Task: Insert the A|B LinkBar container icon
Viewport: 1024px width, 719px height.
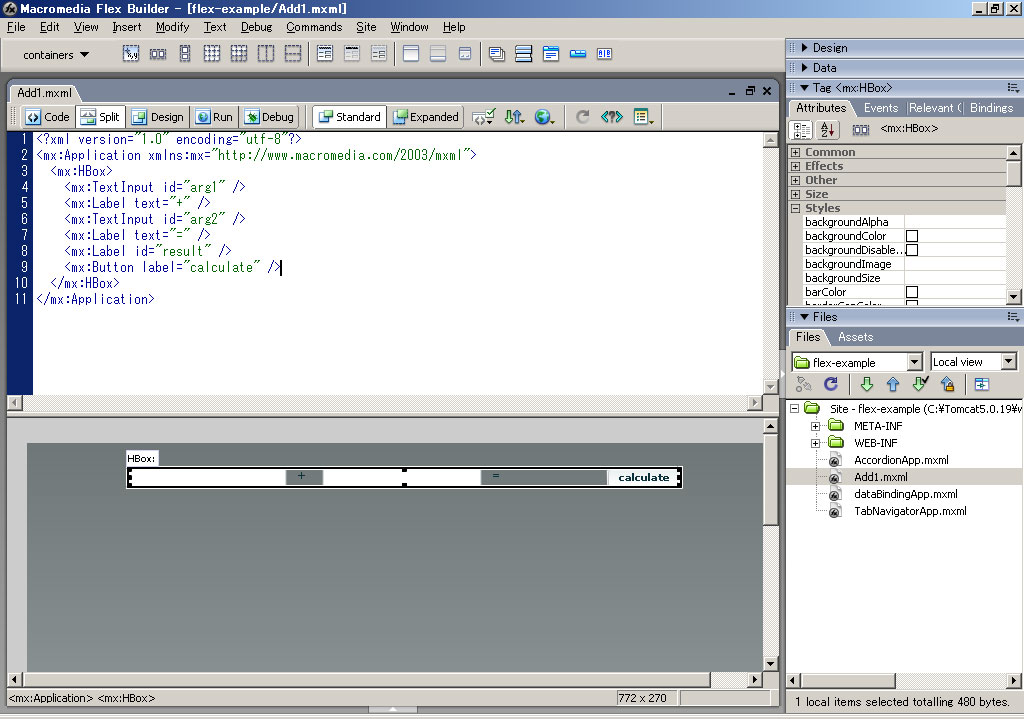Action: point(605,54)
